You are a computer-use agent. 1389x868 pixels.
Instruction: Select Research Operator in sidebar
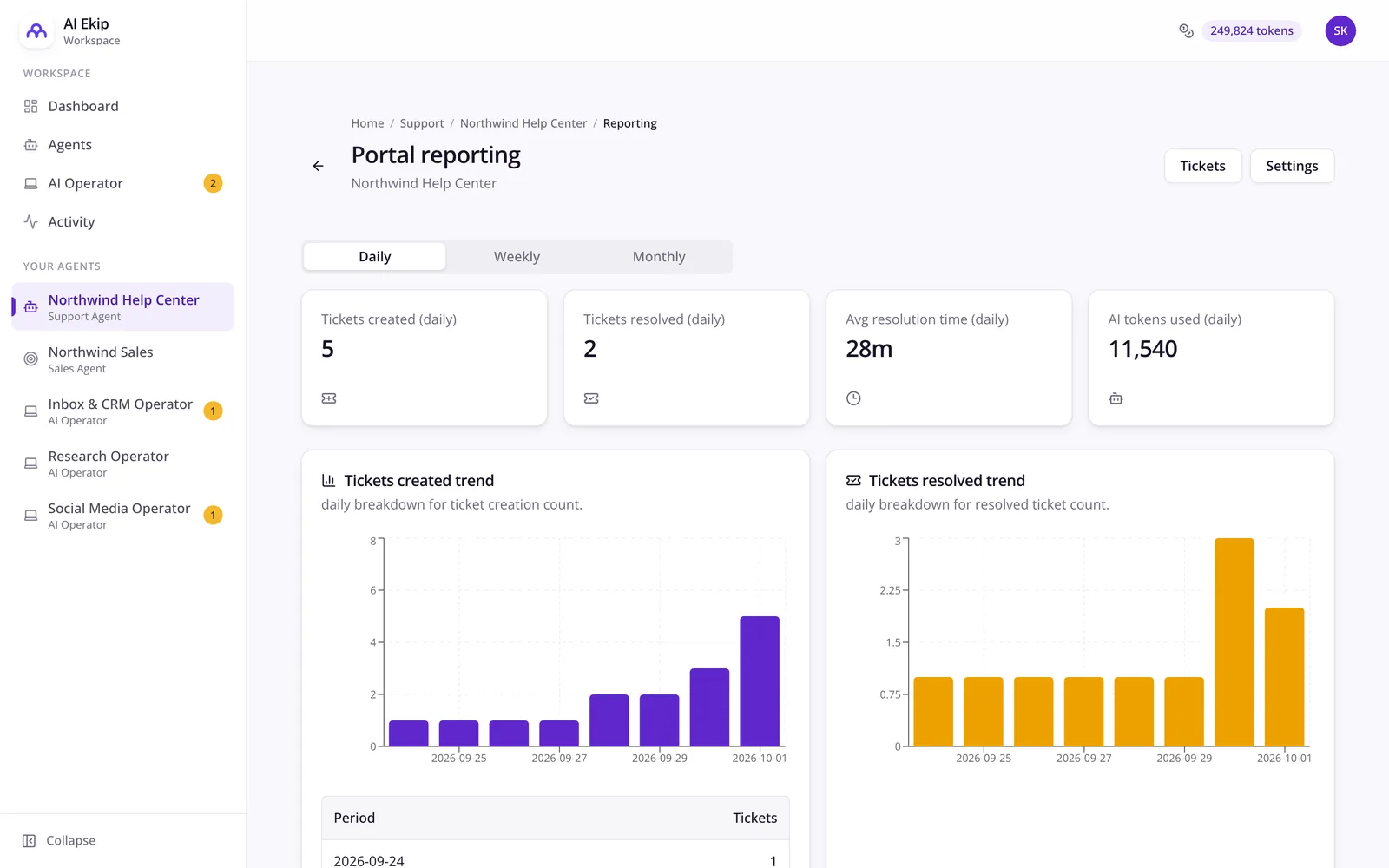click(122, 463)
